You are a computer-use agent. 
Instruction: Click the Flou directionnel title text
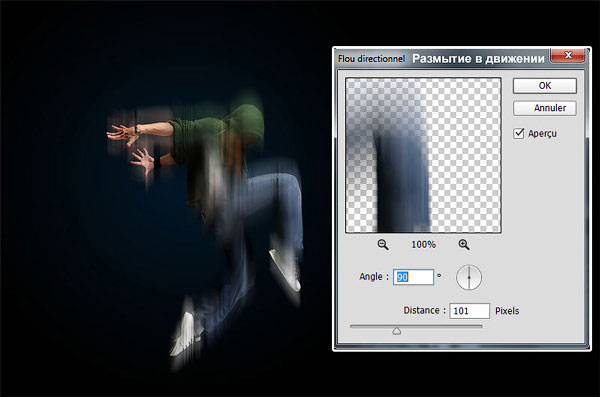371,59
